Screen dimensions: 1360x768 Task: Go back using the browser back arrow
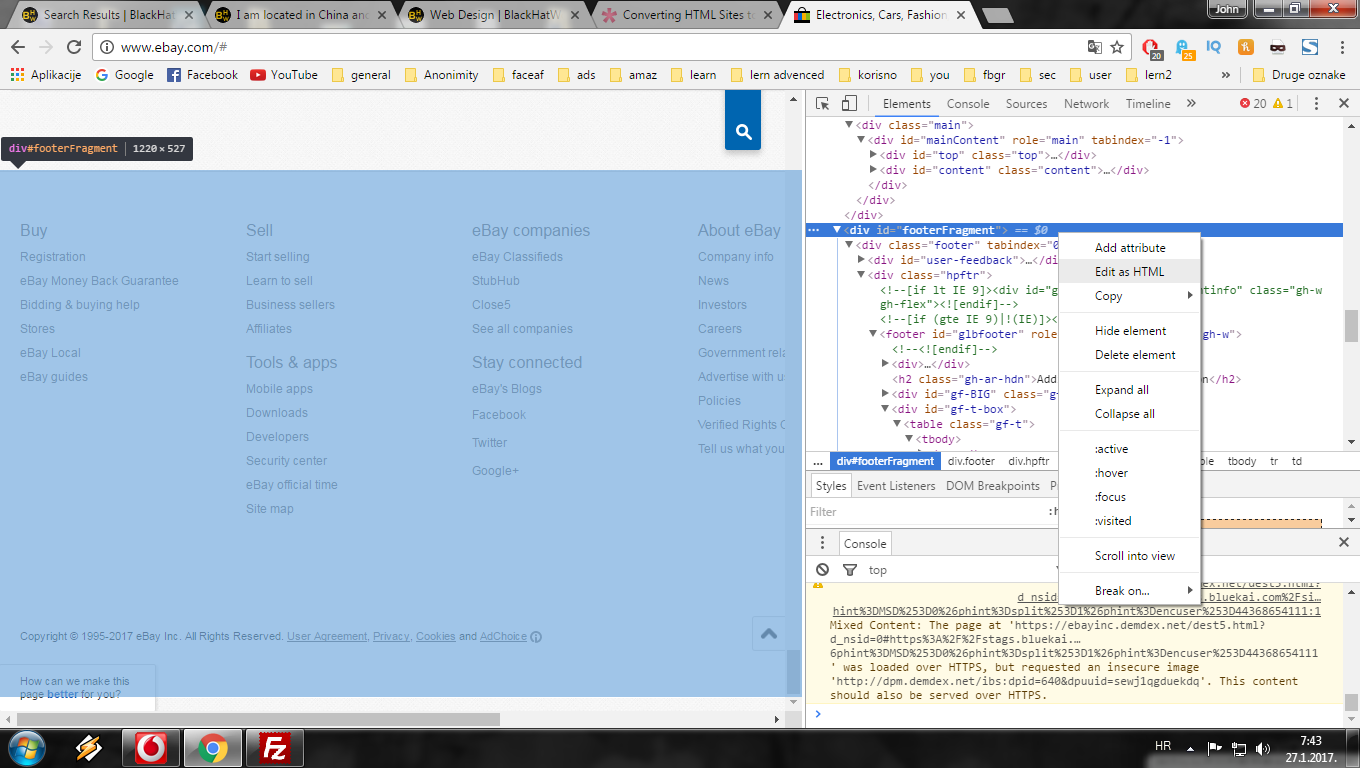pyautogui.click(x=18, y=47)
